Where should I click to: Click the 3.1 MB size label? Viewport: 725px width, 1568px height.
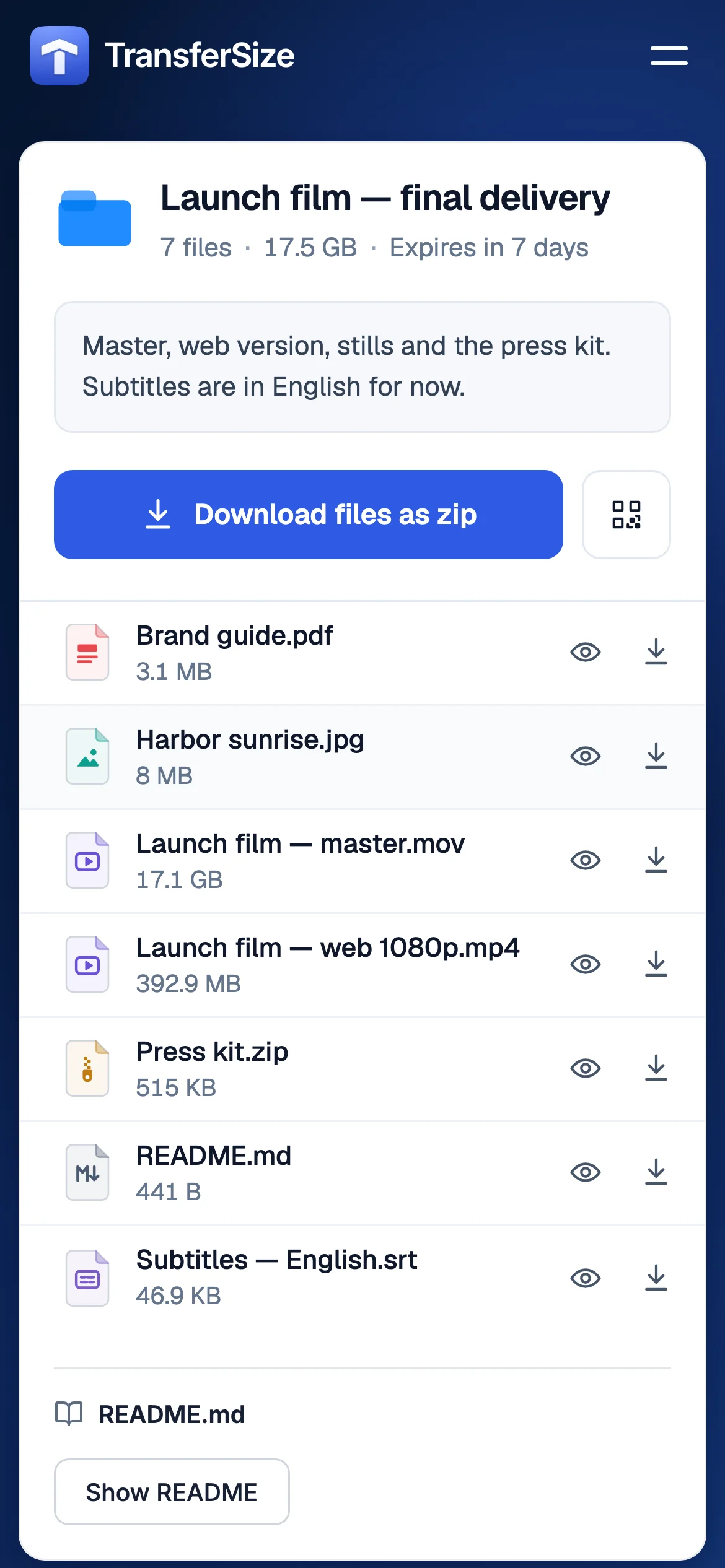174,671
